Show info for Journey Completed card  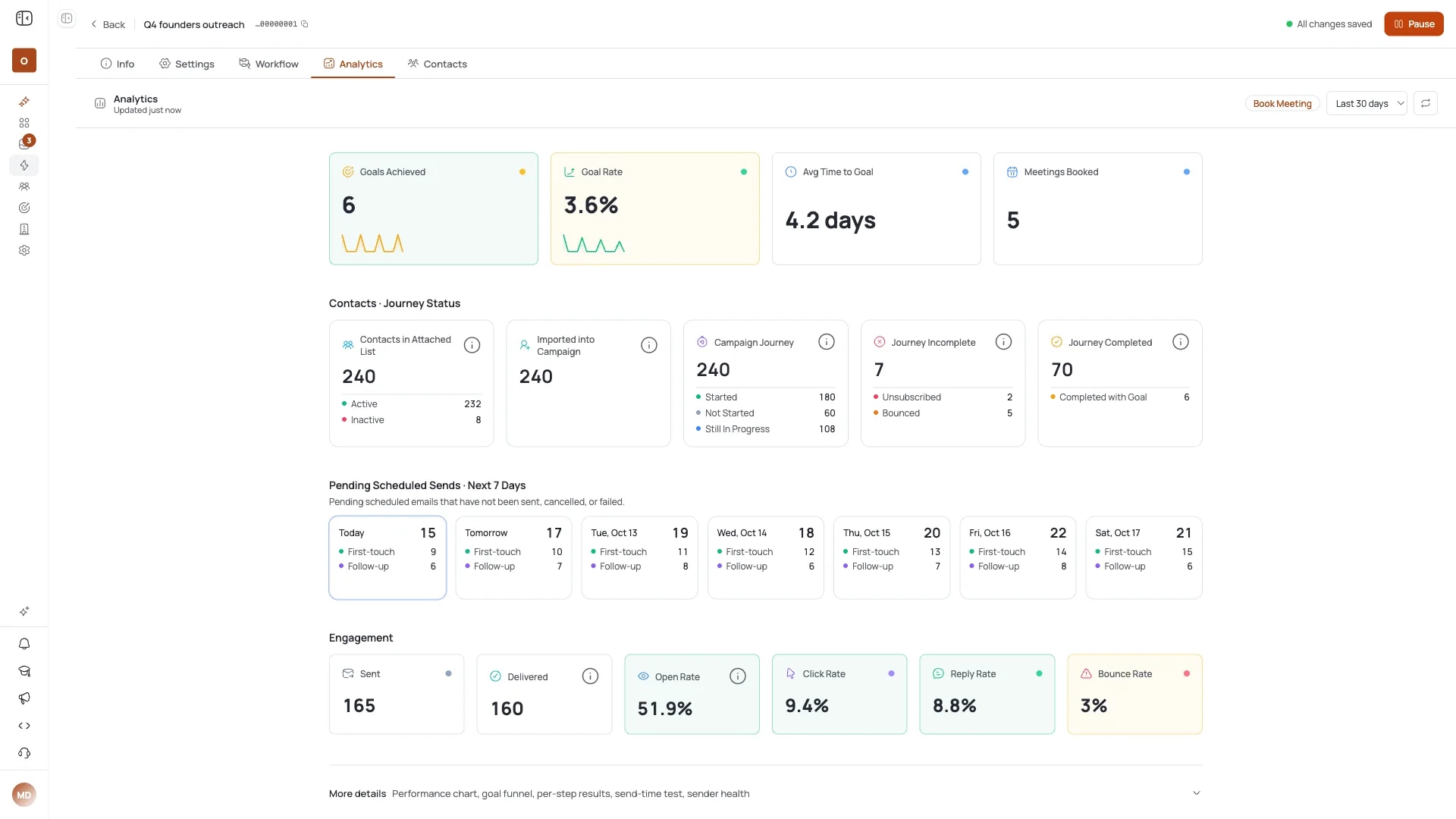[x=1181, y=342]
